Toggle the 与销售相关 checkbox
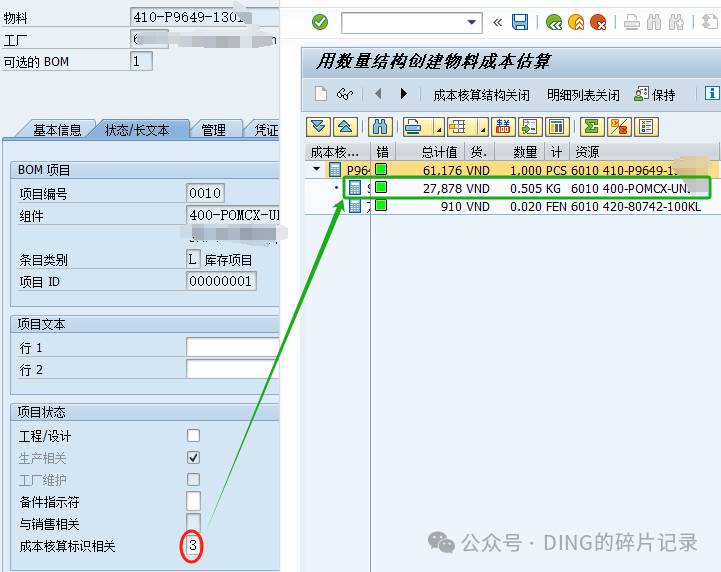The height and width of the screenshot is (572, 721). 194,521
